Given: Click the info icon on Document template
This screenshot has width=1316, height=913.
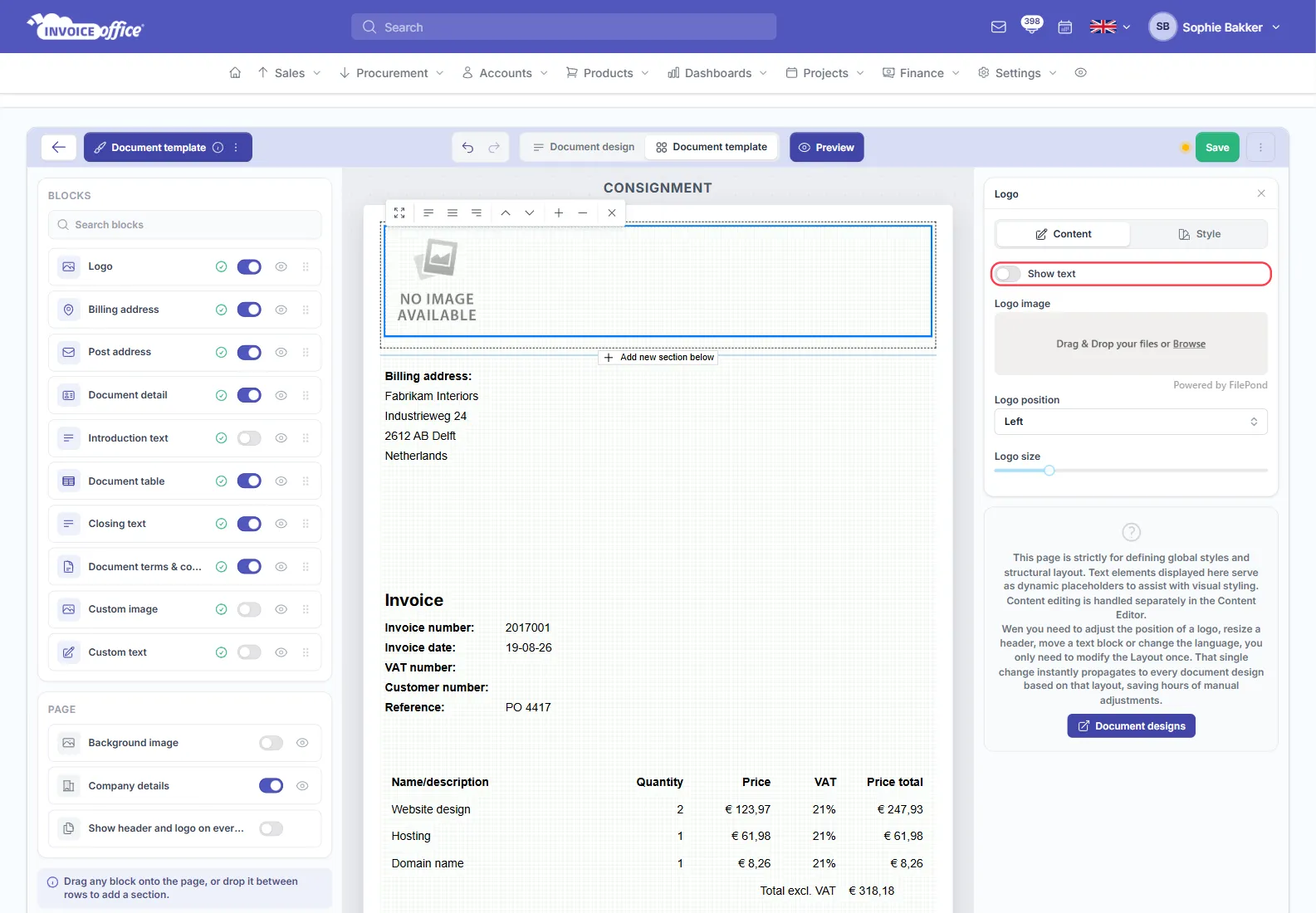Looking at the screenshot, I should click(x=218, y=147).
